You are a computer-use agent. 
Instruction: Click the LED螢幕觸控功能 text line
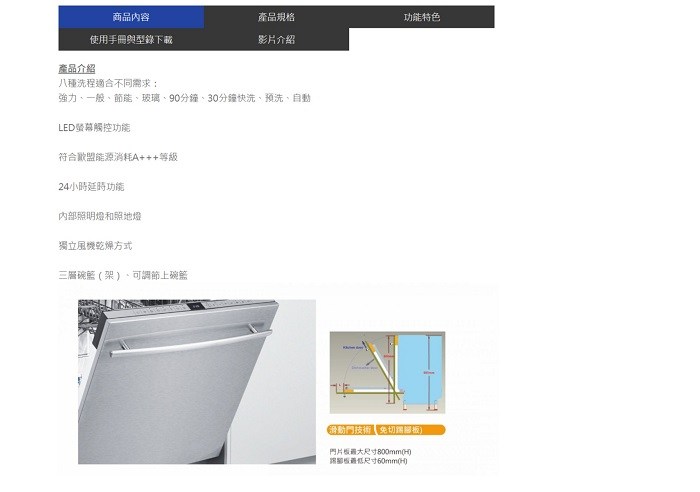click(x=94, y=128)
